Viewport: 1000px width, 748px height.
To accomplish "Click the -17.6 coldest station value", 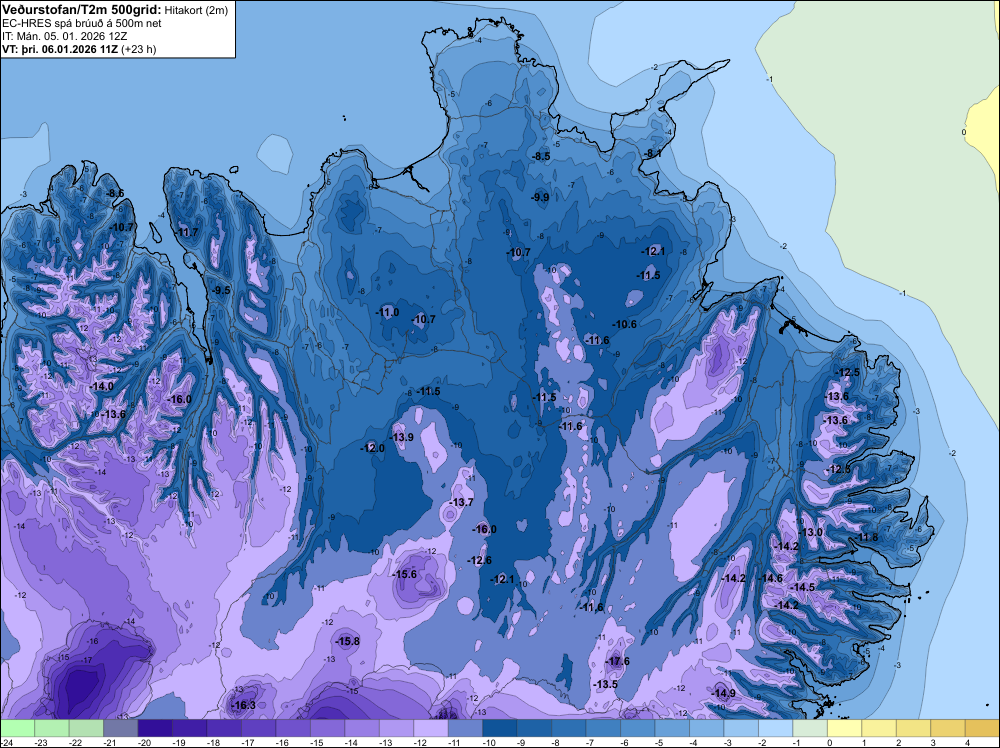I will tap(618, 661).
